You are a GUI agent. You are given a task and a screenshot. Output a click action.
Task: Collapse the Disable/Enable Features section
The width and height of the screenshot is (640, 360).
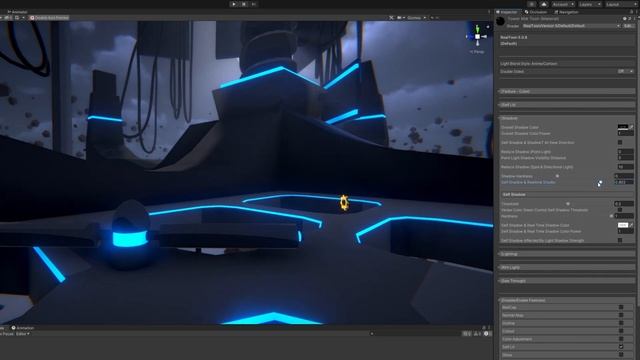pyautogui.click(x=567, y=300)
